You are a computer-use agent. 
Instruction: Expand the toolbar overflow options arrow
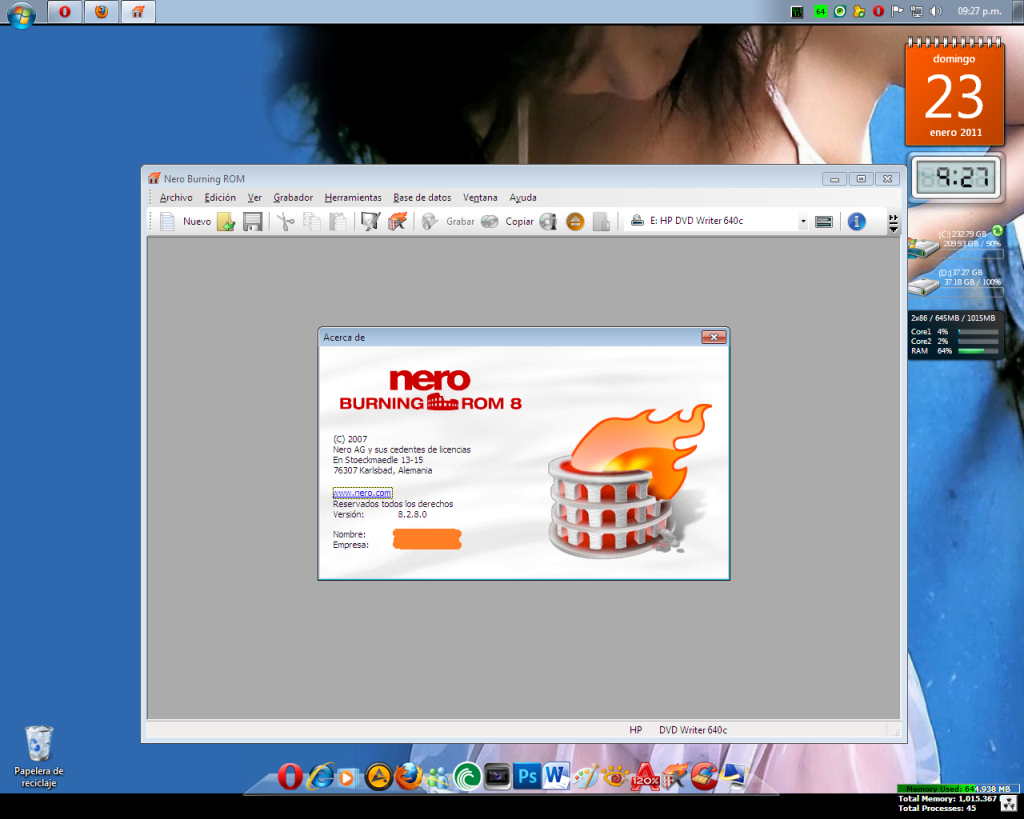point(893,223)
